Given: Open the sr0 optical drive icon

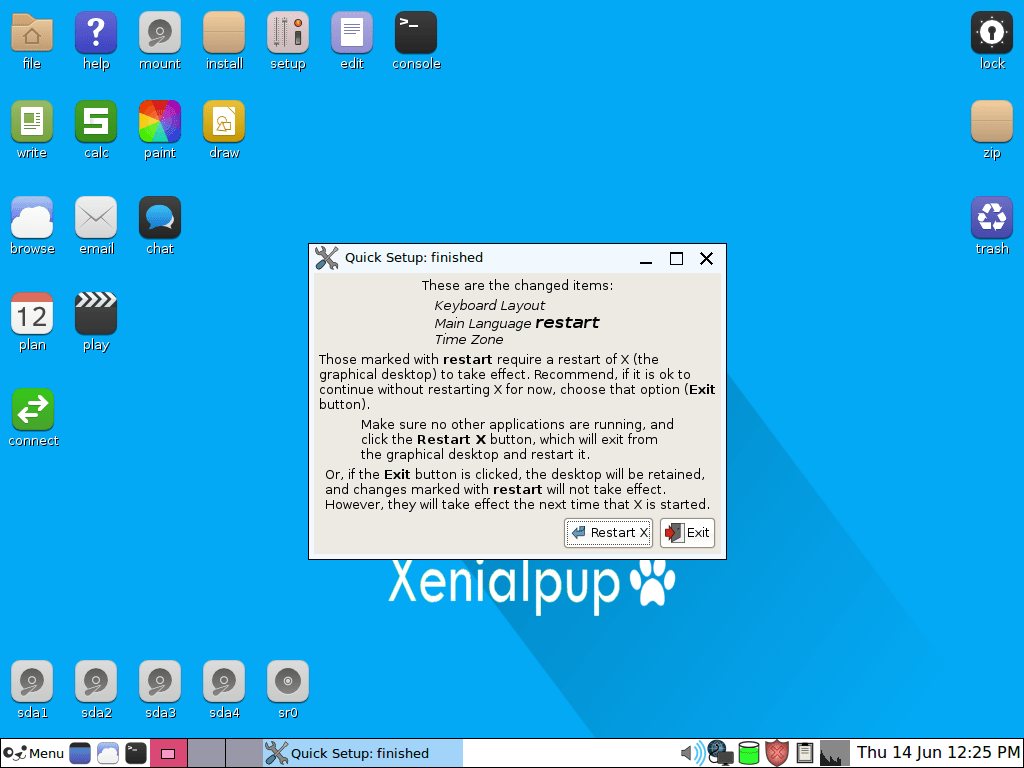Looking at the screenshot, I should point(287,681).
